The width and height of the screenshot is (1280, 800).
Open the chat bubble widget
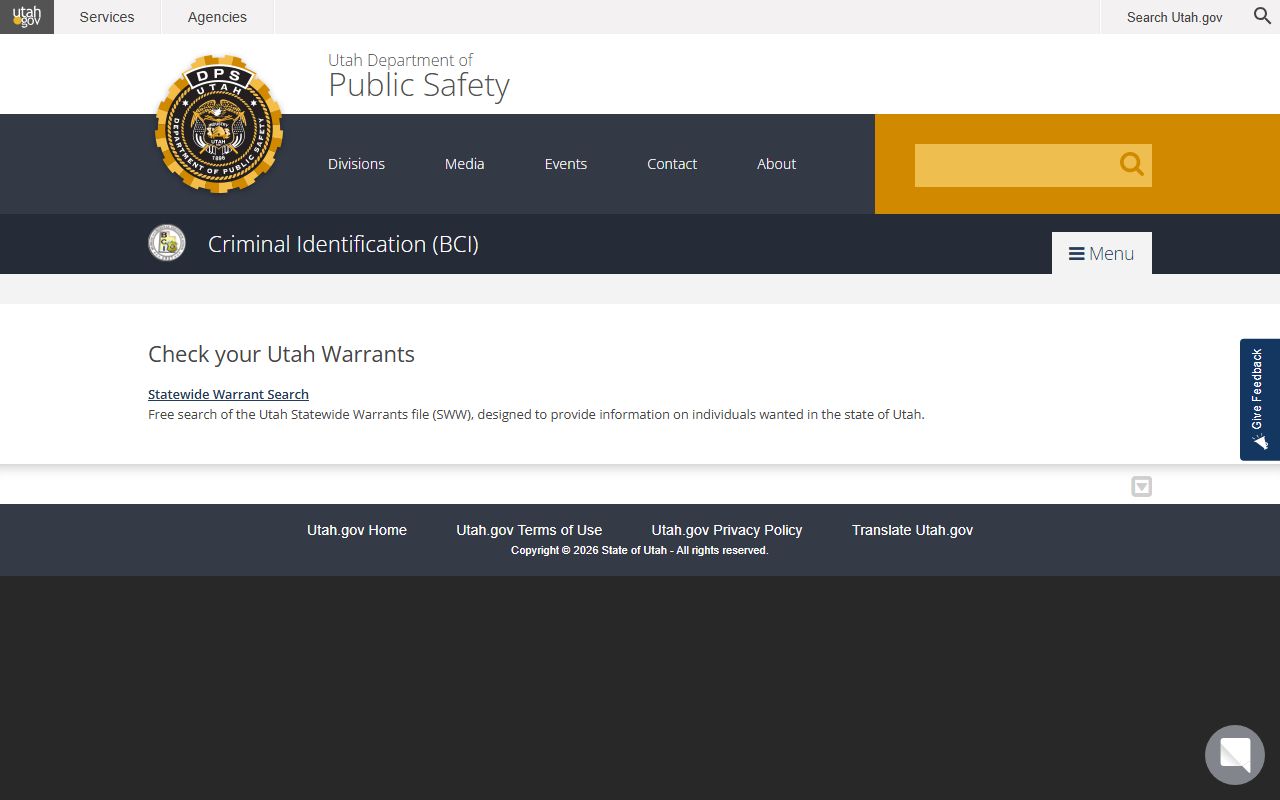click(x=1235, y=755)
